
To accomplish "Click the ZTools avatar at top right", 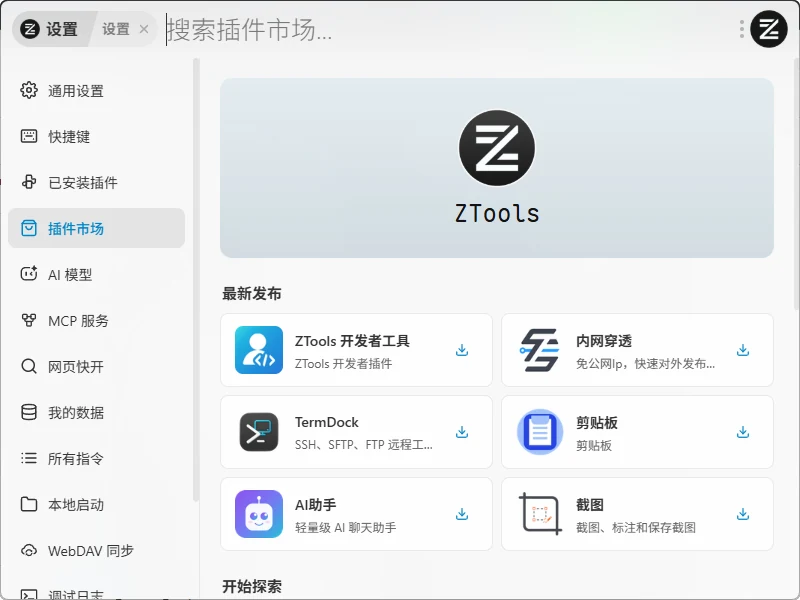I will [x=768, y=29].
